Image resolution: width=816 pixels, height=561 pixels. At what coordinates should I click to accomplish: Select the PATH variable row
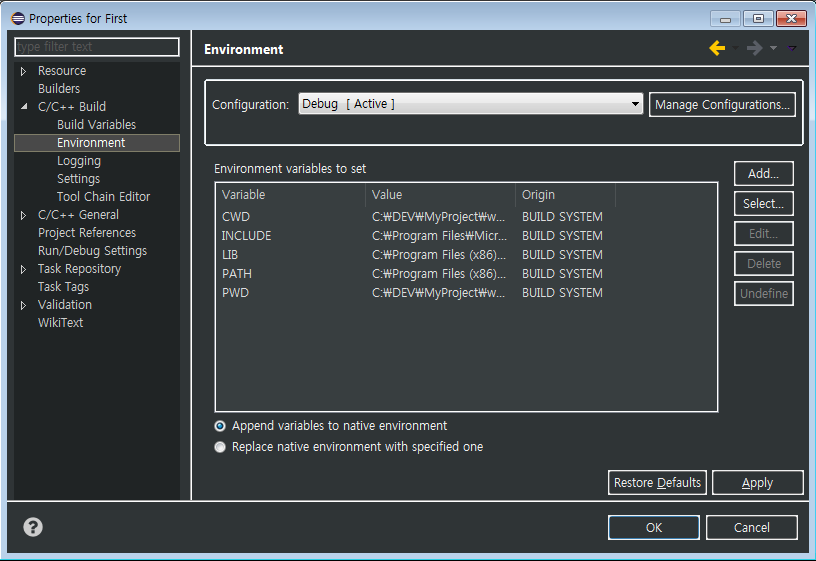[x=466, y=274]
